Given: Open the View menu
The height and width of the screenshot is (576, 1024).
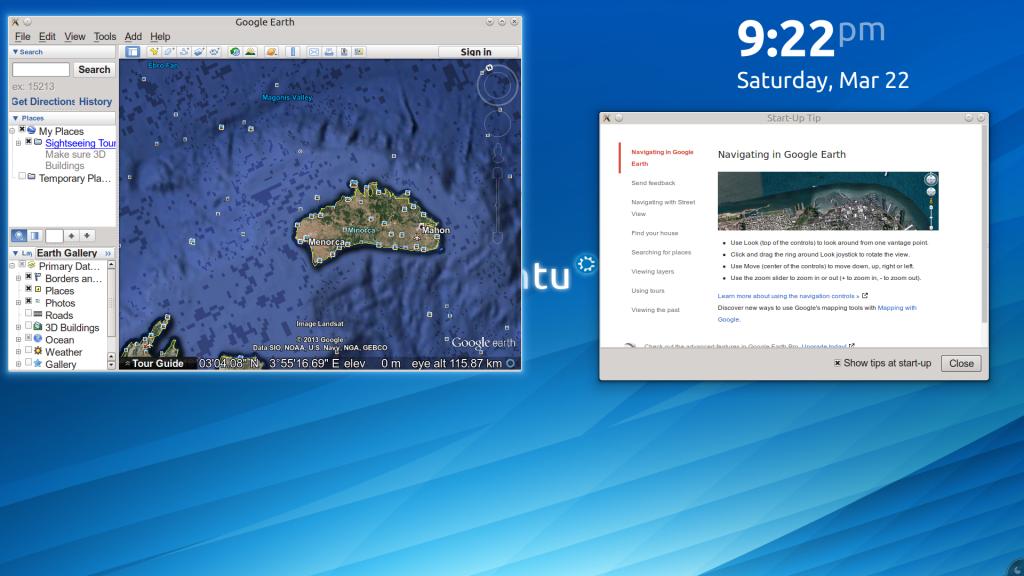Looking at the screenshot, I should [x=75, y=37].
